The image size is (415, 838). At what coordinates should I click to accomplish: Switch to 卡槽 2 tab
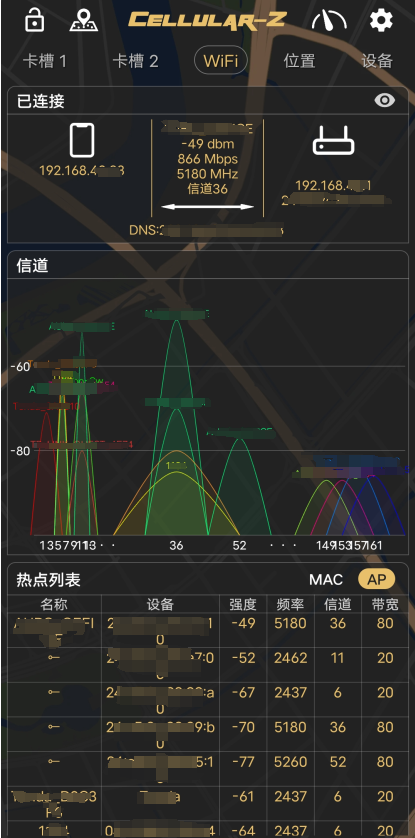(x=135, y=61)
